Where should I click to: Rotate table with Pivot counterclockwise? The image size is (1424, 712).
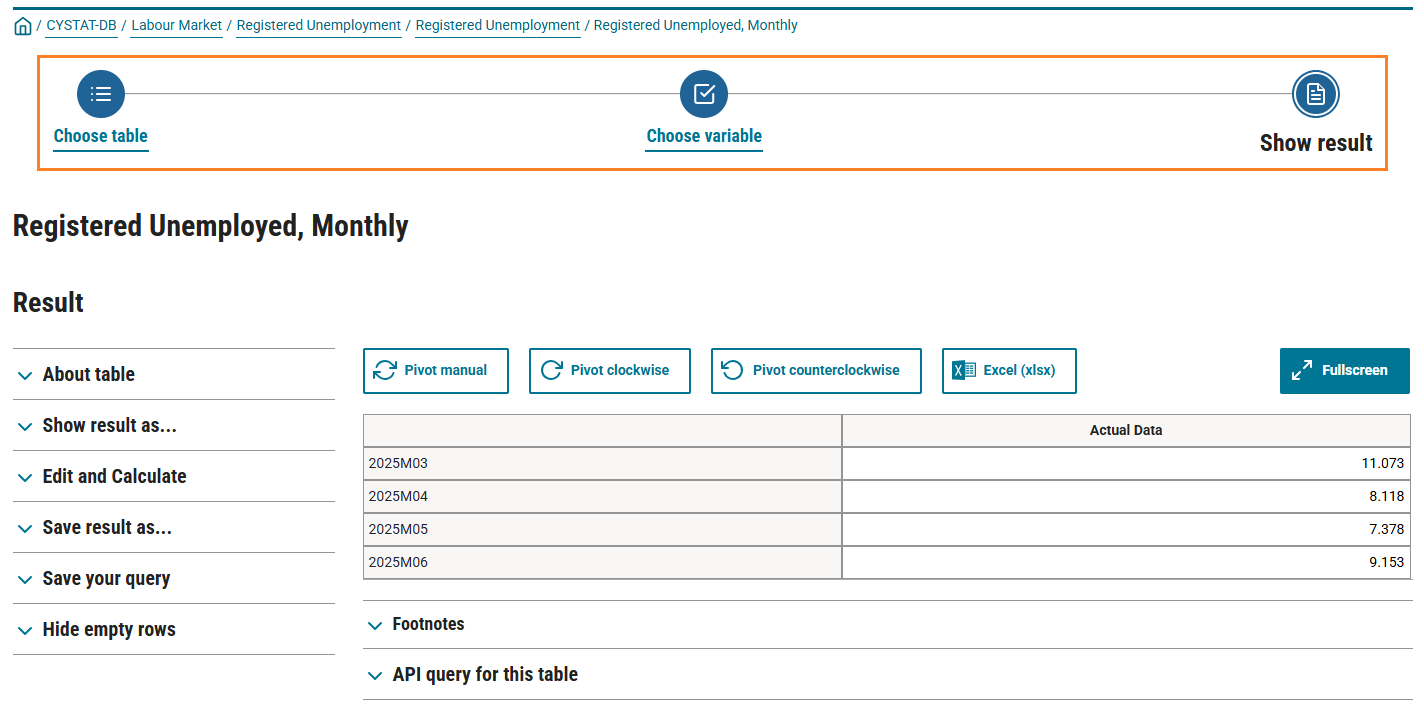click(x=816, y=370)
